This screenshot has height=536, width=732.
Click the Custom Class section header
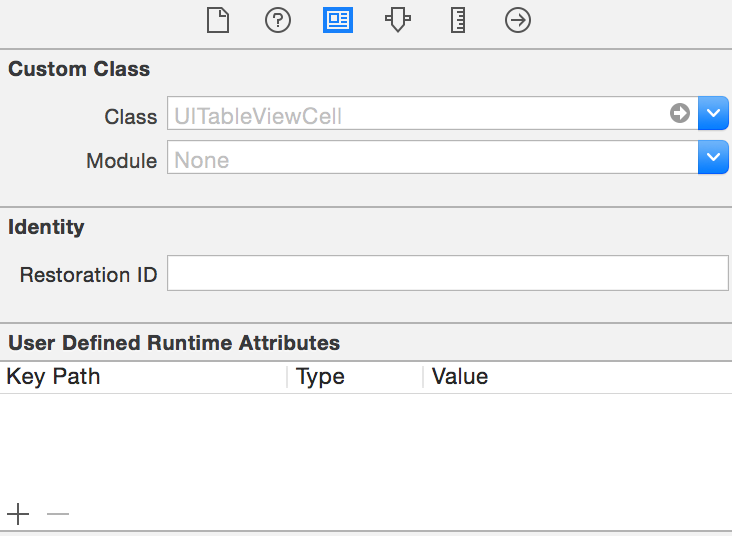click(x=79, y=69)
